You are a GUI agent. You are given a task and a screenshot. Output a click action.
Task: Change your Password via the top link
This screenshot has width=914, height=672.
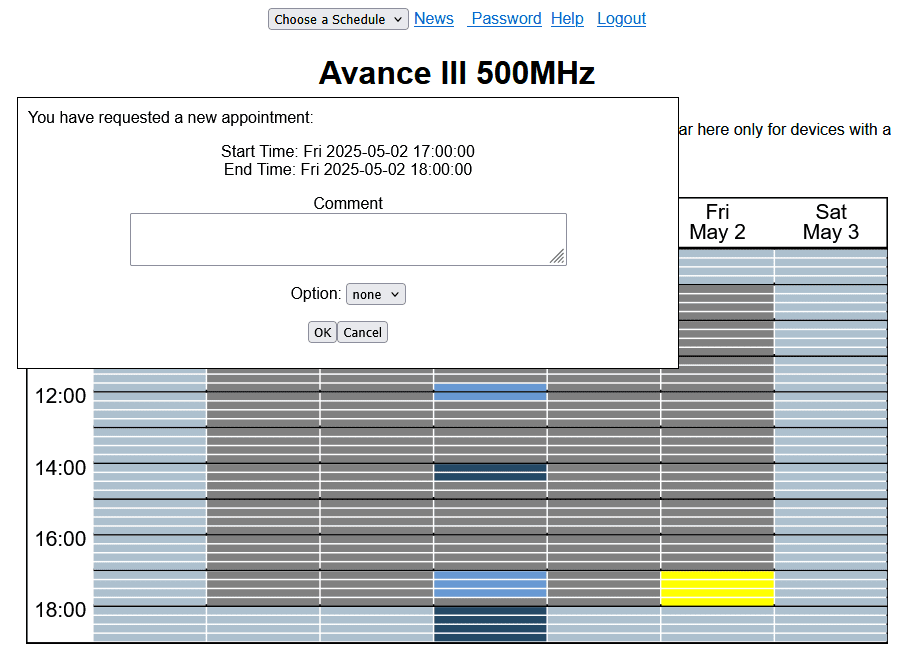pyautogui.click(x=505, y=18)
